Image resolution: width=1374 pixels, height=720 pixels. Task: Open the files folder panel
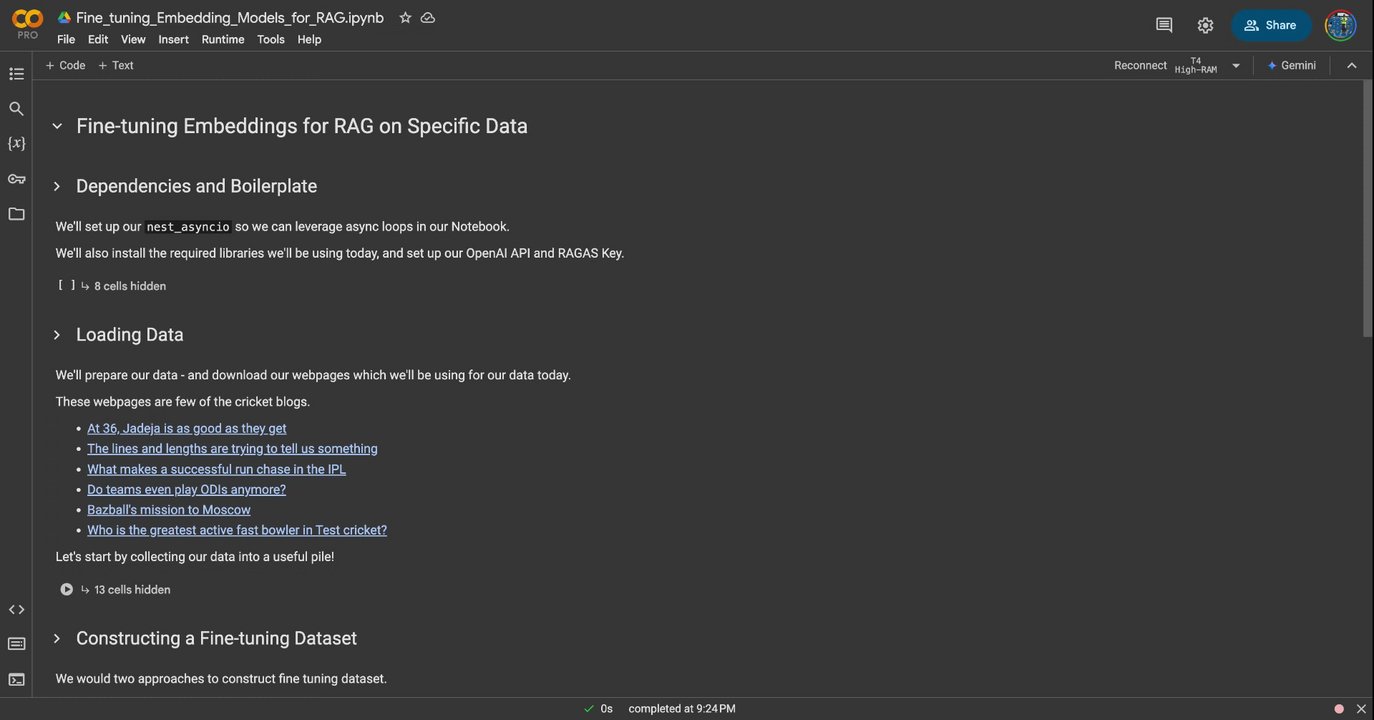[x=16, y=214]
